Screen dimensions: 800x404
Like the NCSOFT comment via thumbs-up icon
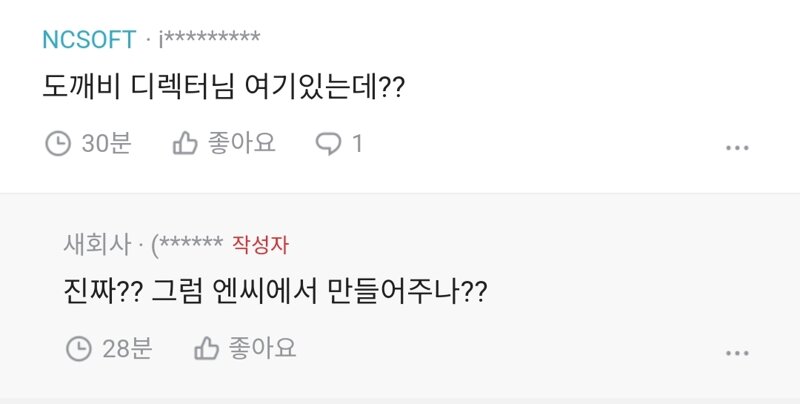(185, 144)
